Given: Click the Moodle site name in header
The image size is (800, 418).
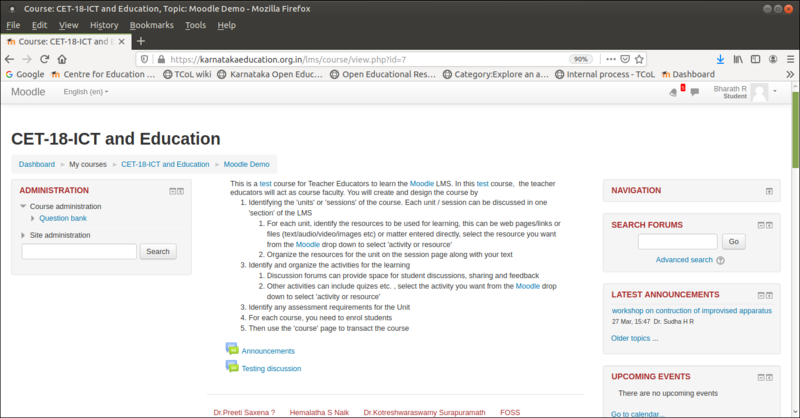Looking at the screenshot, I should pyautogui.click(x=28, y=92).
